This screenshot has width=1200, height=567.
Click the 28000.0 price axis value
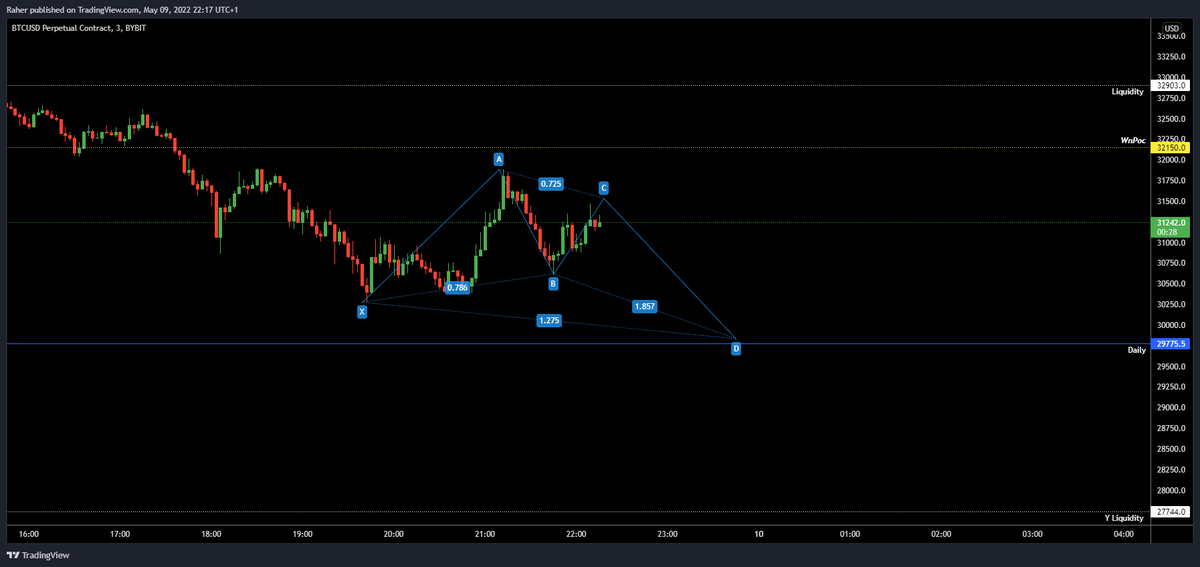1171,491
